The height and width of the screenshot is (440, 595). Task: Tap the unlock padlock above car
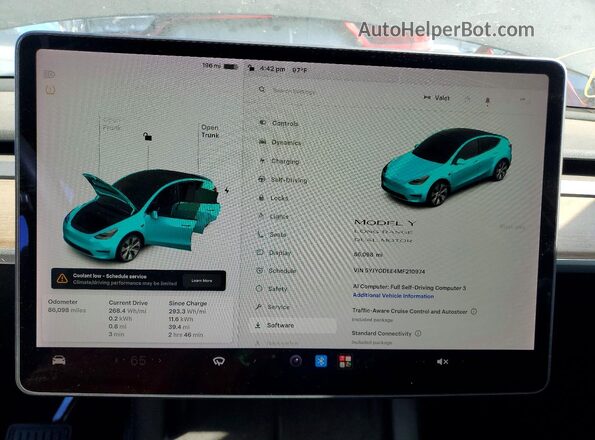(x=147, y=136)
